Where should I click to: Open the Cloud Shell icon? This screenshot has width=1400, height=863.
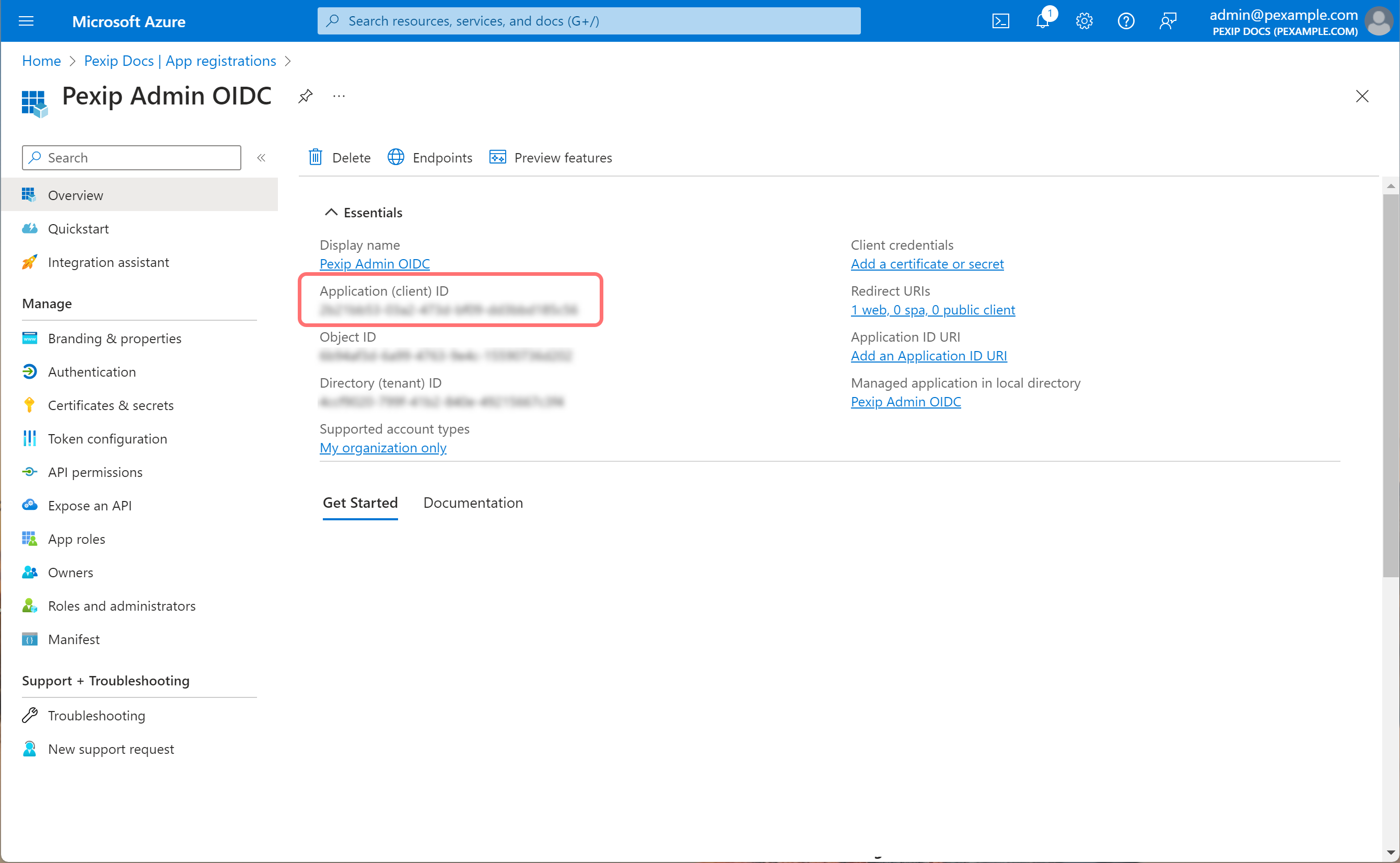pos(1000,21)
